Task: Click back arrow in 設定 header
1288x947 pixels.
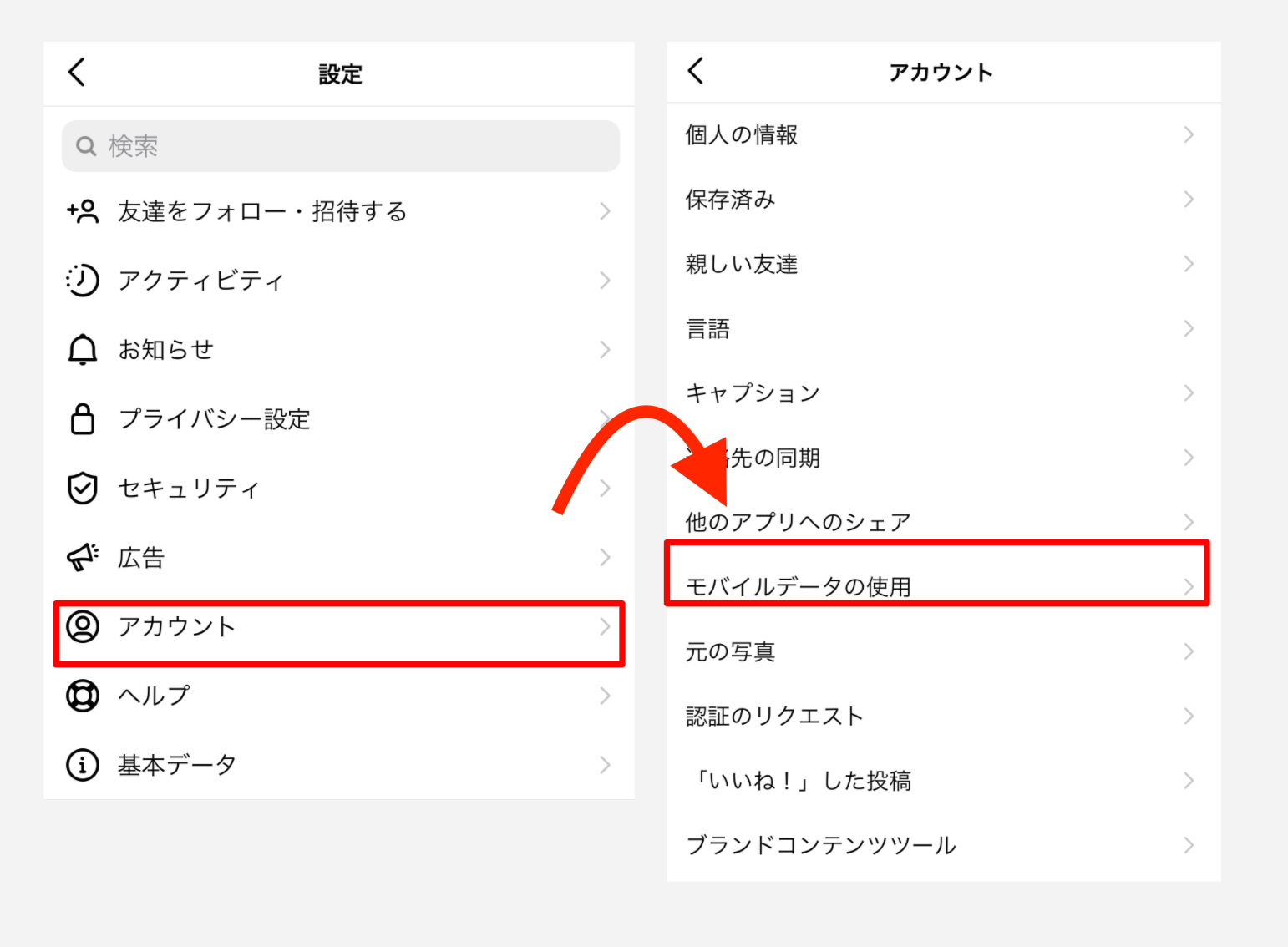Action: (x=77, y=73)
